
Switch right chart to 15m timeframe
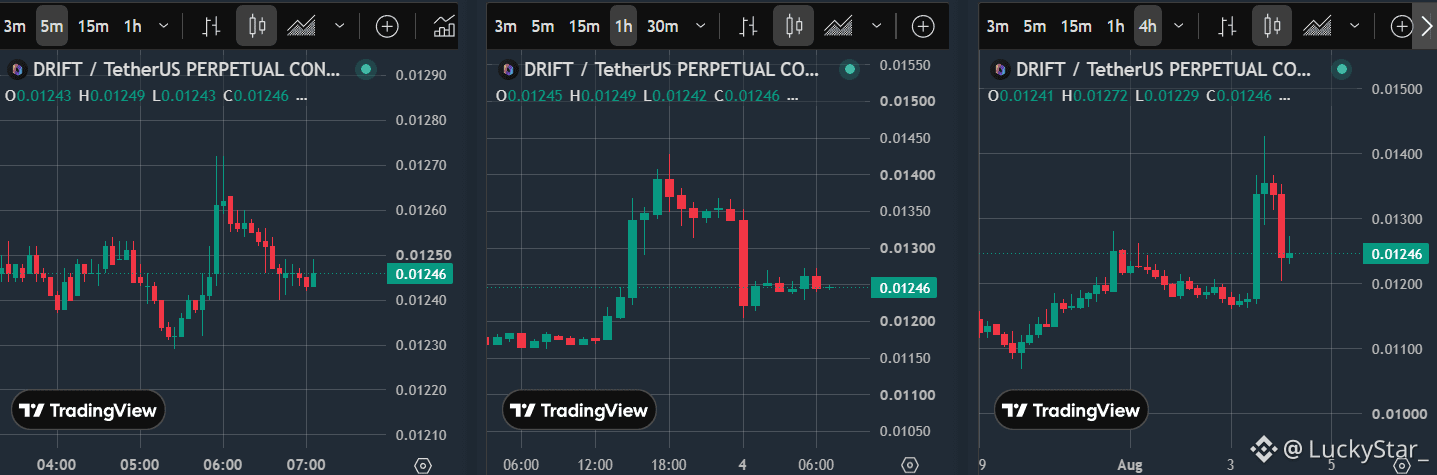coord(1076,26)
